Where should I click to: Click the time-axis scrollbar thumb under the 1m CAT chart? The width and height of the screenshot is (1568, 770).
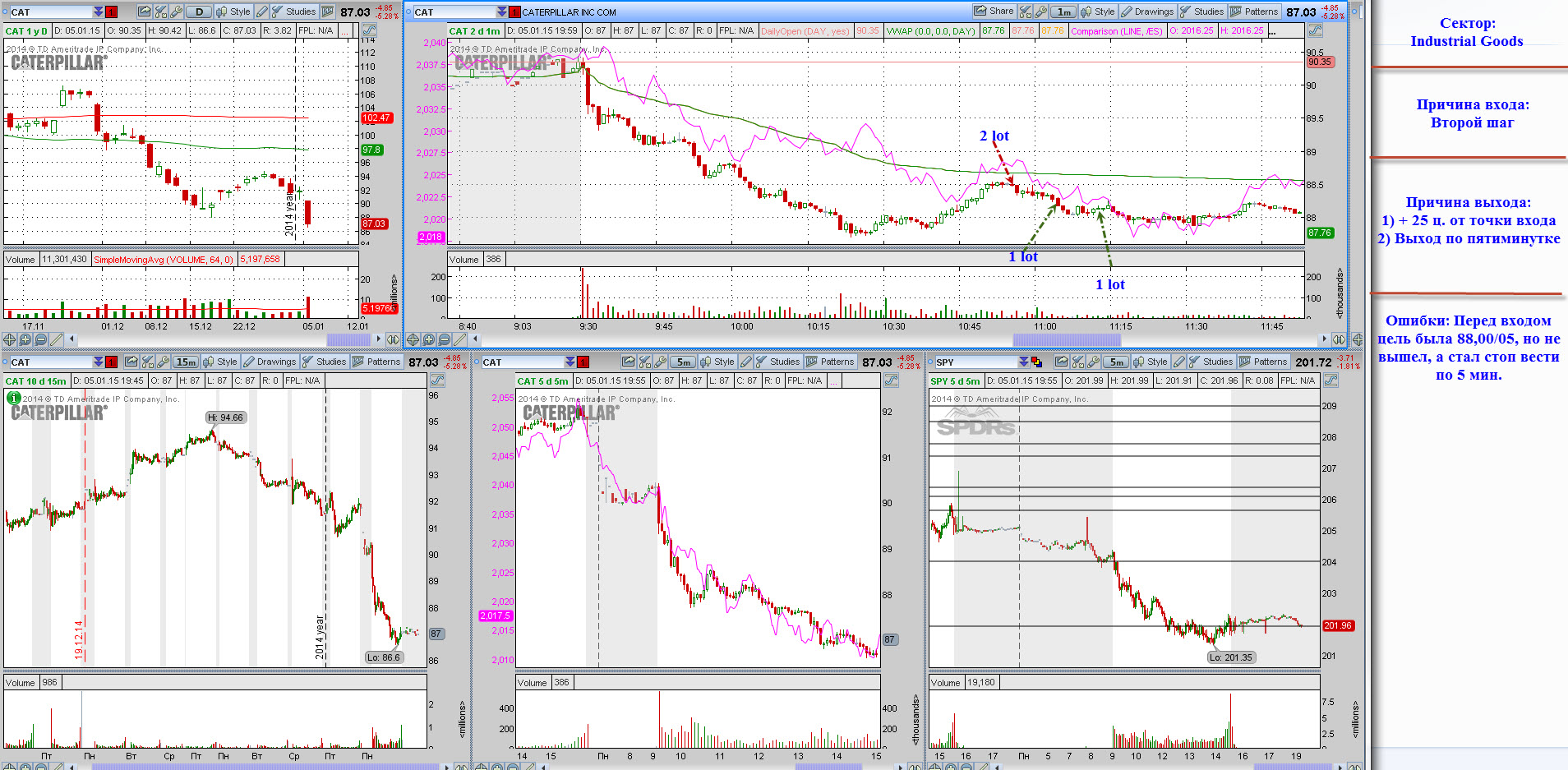pyautogui.click(x=1066, y=339)
